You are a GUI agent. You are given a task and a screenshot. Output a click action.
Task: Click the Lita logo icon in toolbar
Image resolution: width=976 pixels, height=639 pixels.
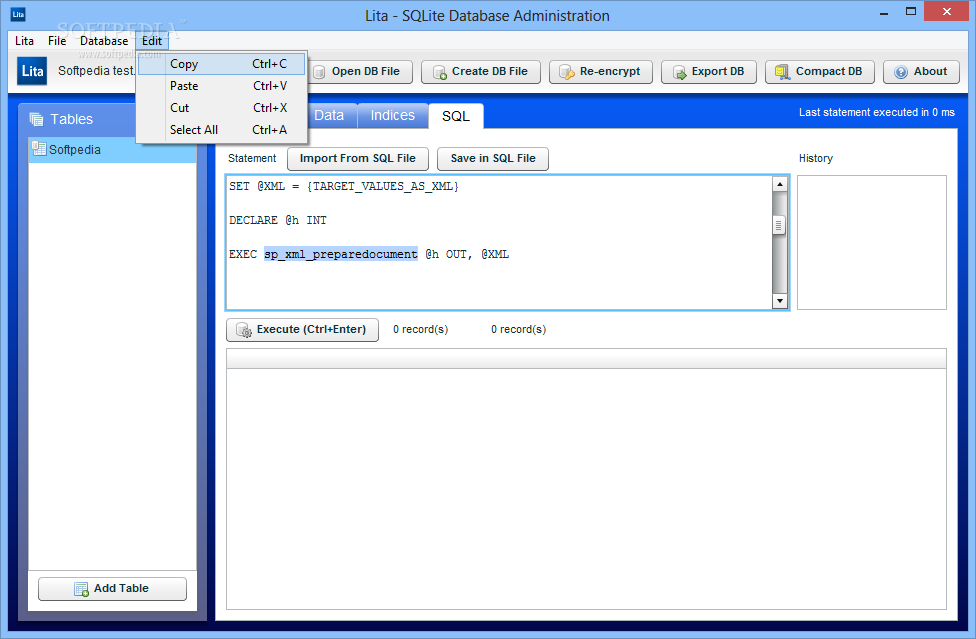(x=32, y=71)
